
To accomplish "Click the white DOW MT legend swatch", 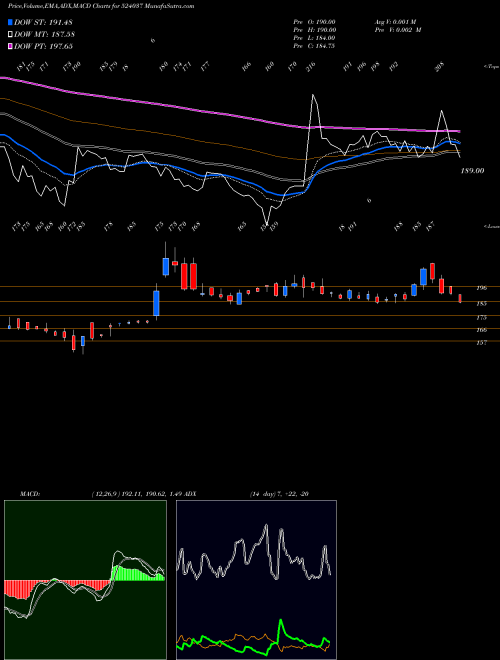I will coord(11,34).
